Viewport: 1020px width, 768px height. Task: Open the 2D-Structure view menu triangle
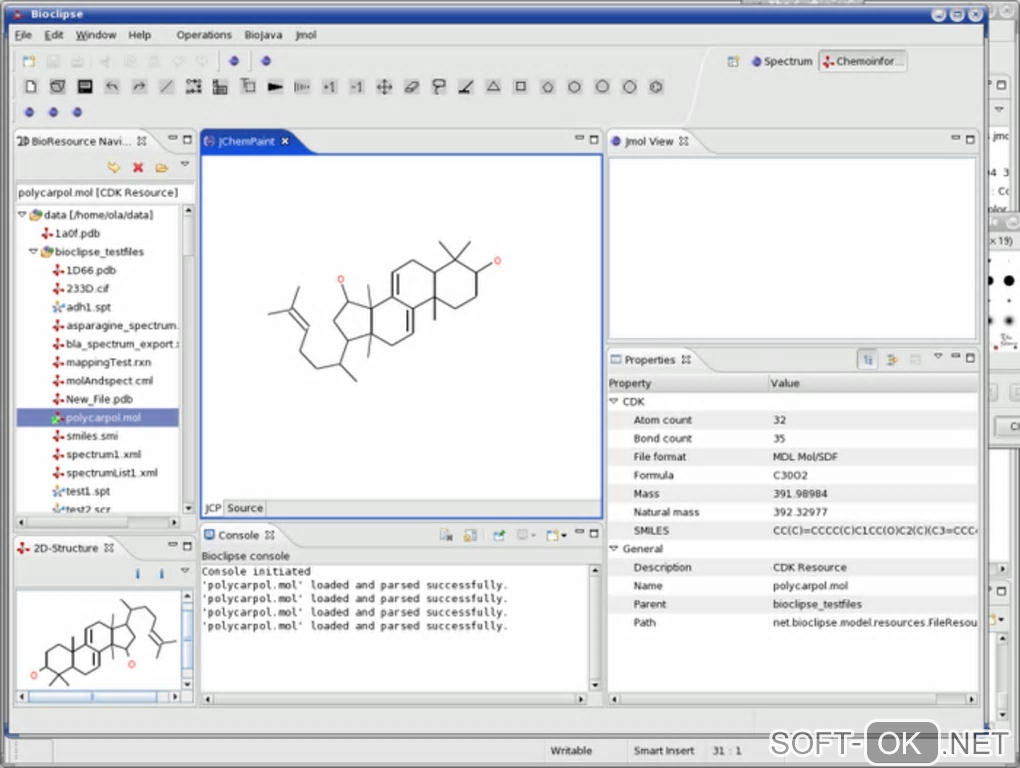click(185, 570)
